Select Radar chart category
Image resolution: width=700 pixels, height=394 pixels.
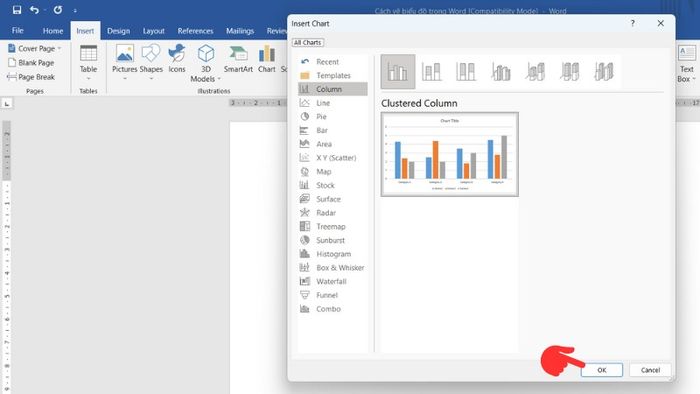click(333, 213)
